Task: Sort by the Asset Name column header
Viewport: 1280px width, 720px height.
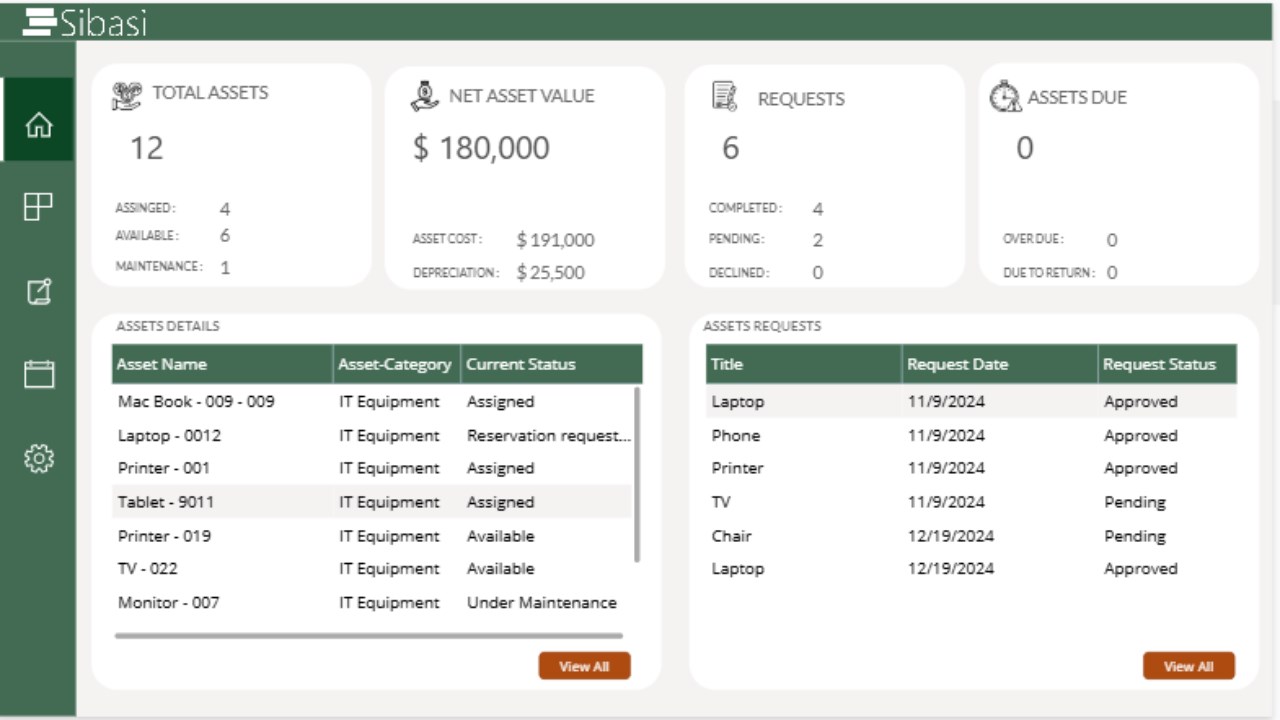Action: coord(222,364)
